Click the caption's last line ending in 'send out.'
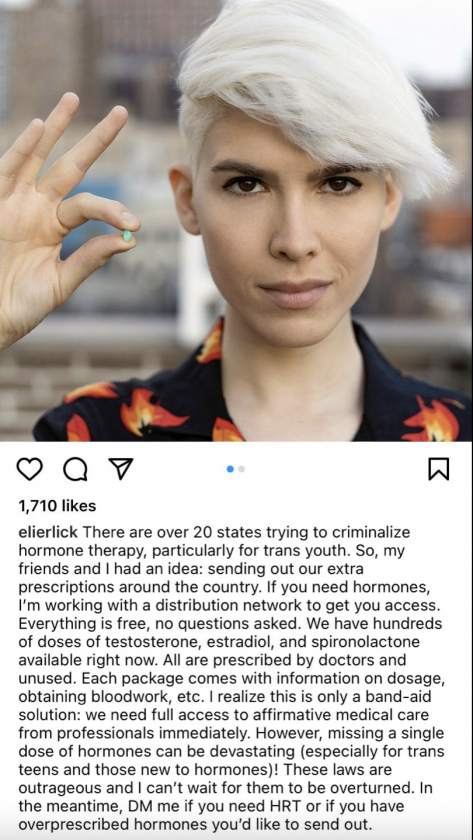Viewport: 473px width, 840px height. tap(195, 824)
